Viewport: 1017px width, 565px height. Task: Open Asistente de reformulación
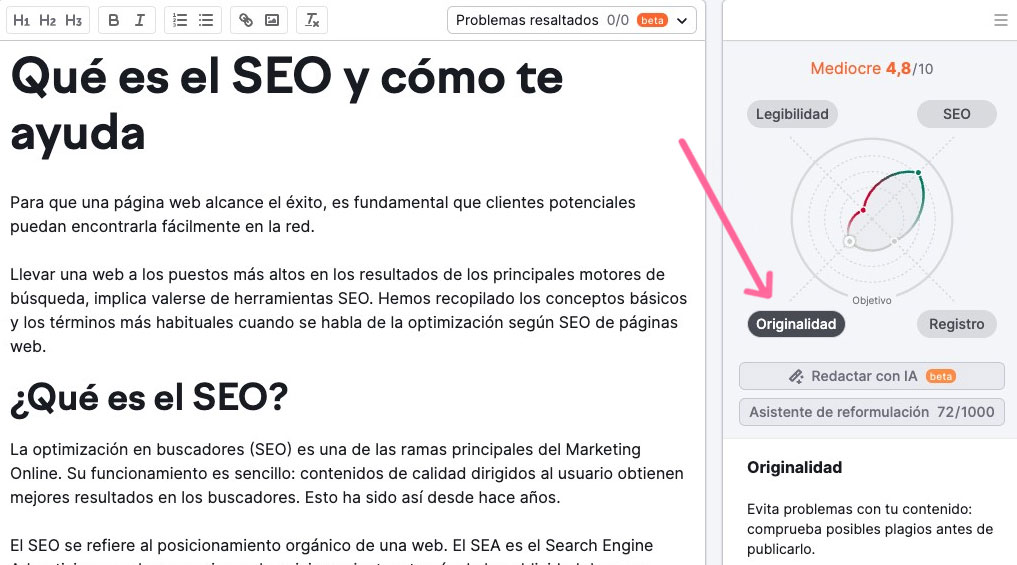[871, 412]
